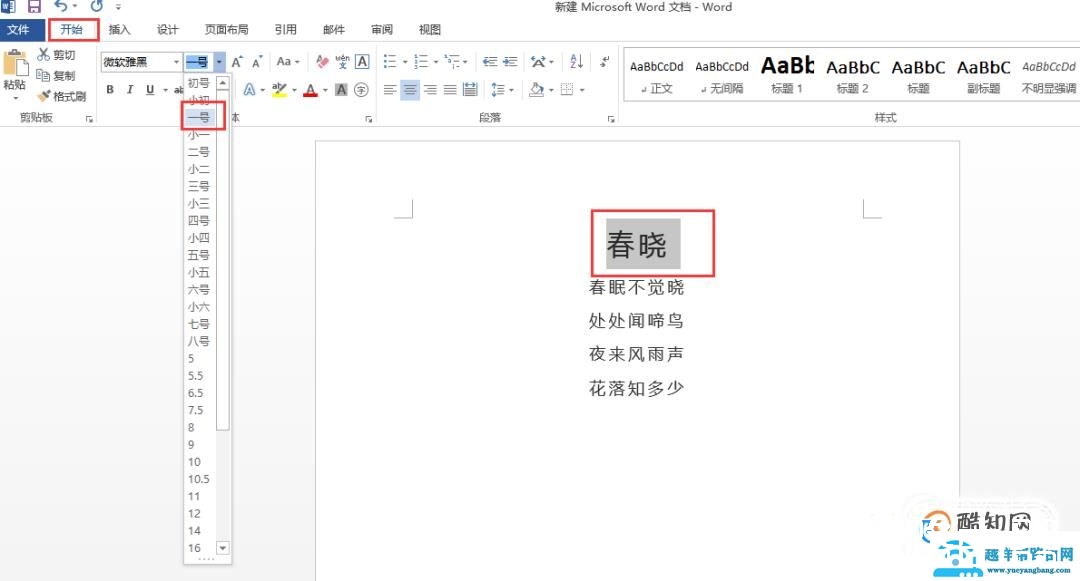Screen dimensions: 1080x581
Task: Toggle bold formatting on selected text
Action: pyautogui.click(x=109, y=90)
